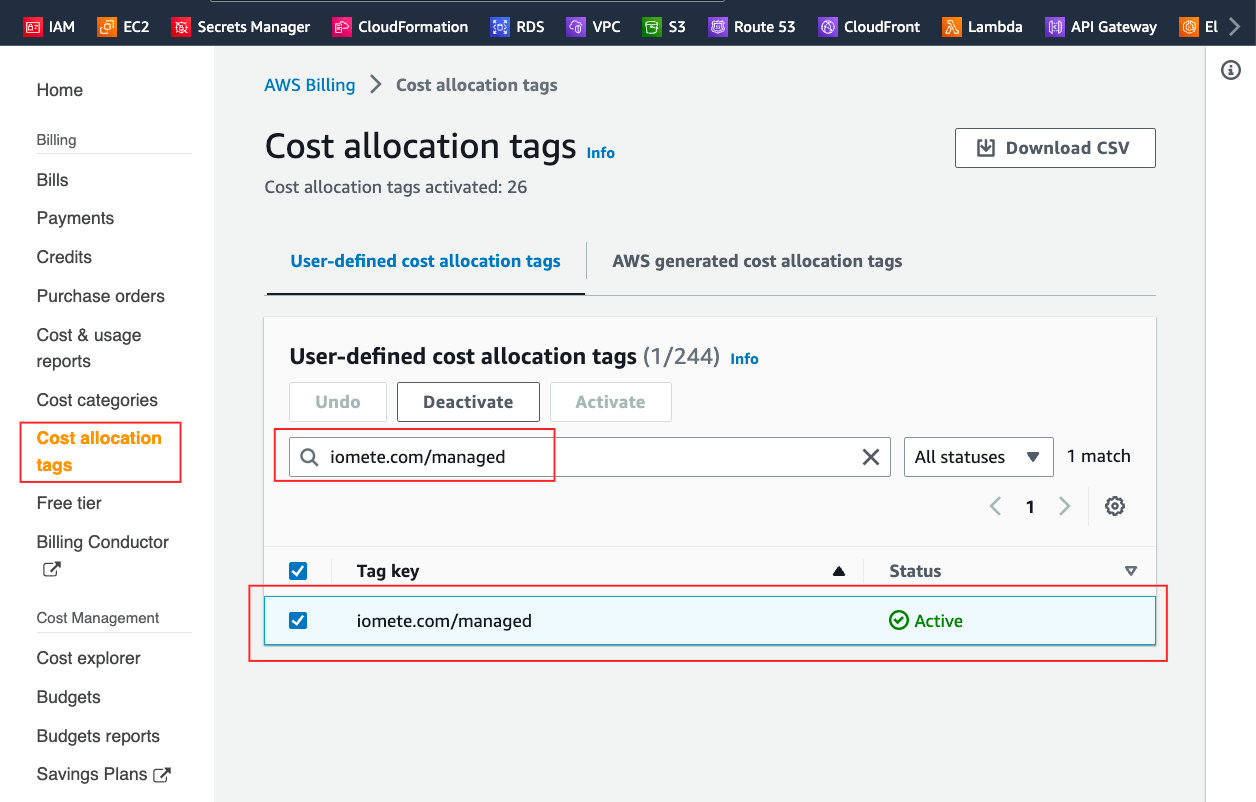Open Secrets Manager shortcut icon
Screen dimensions: 1256x802
pyautogui.click(x=181, y=27)
